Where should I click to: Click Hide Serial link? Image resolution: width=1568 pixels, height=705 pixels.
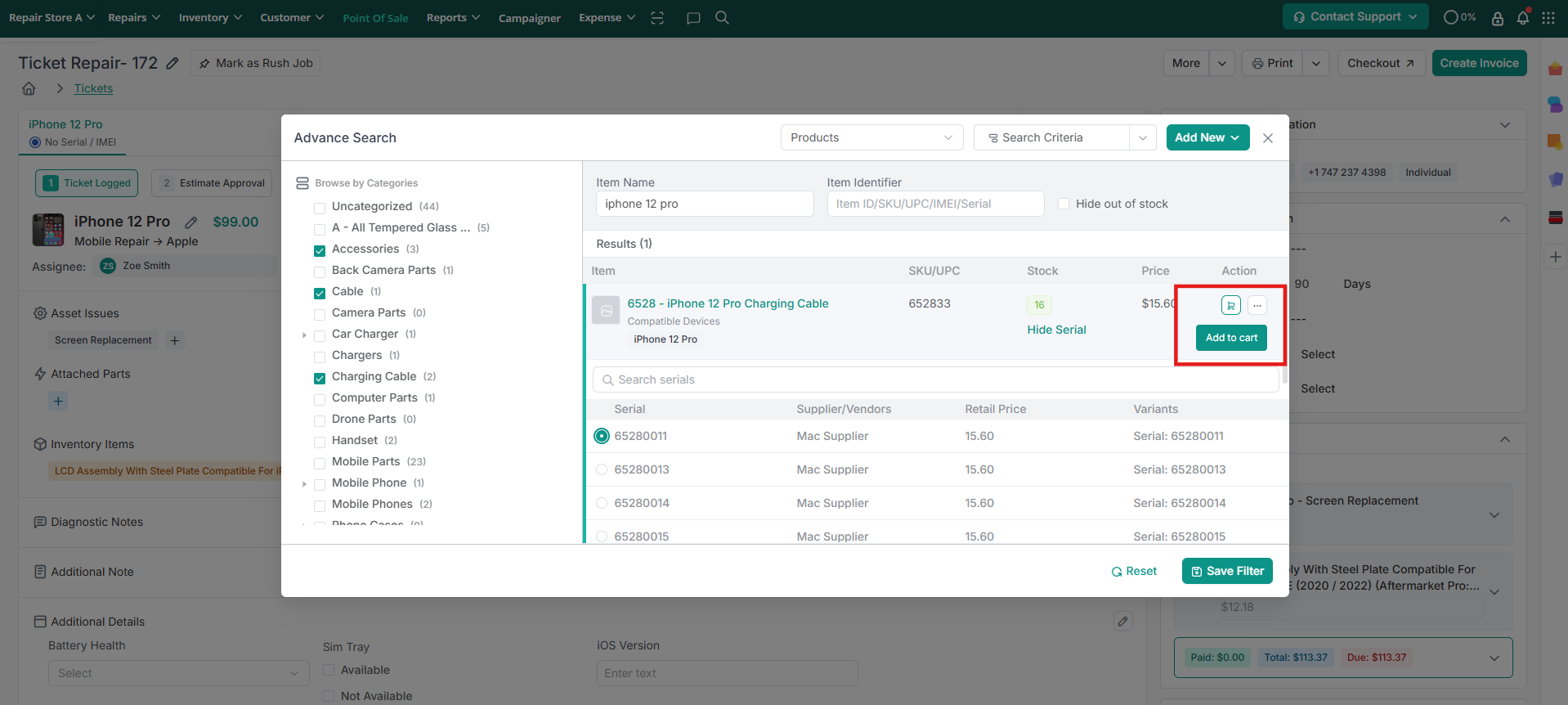[1056, 330]
